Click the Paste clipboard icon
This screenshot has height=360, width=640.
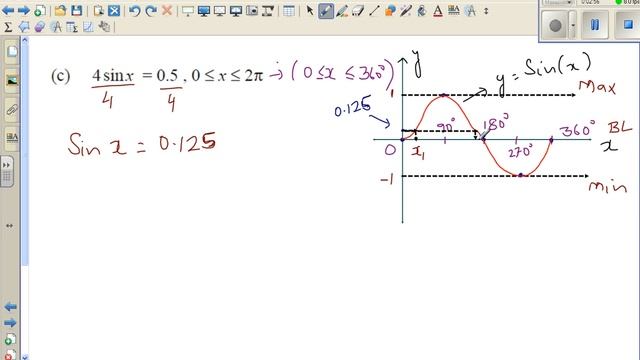pos(98,11)
